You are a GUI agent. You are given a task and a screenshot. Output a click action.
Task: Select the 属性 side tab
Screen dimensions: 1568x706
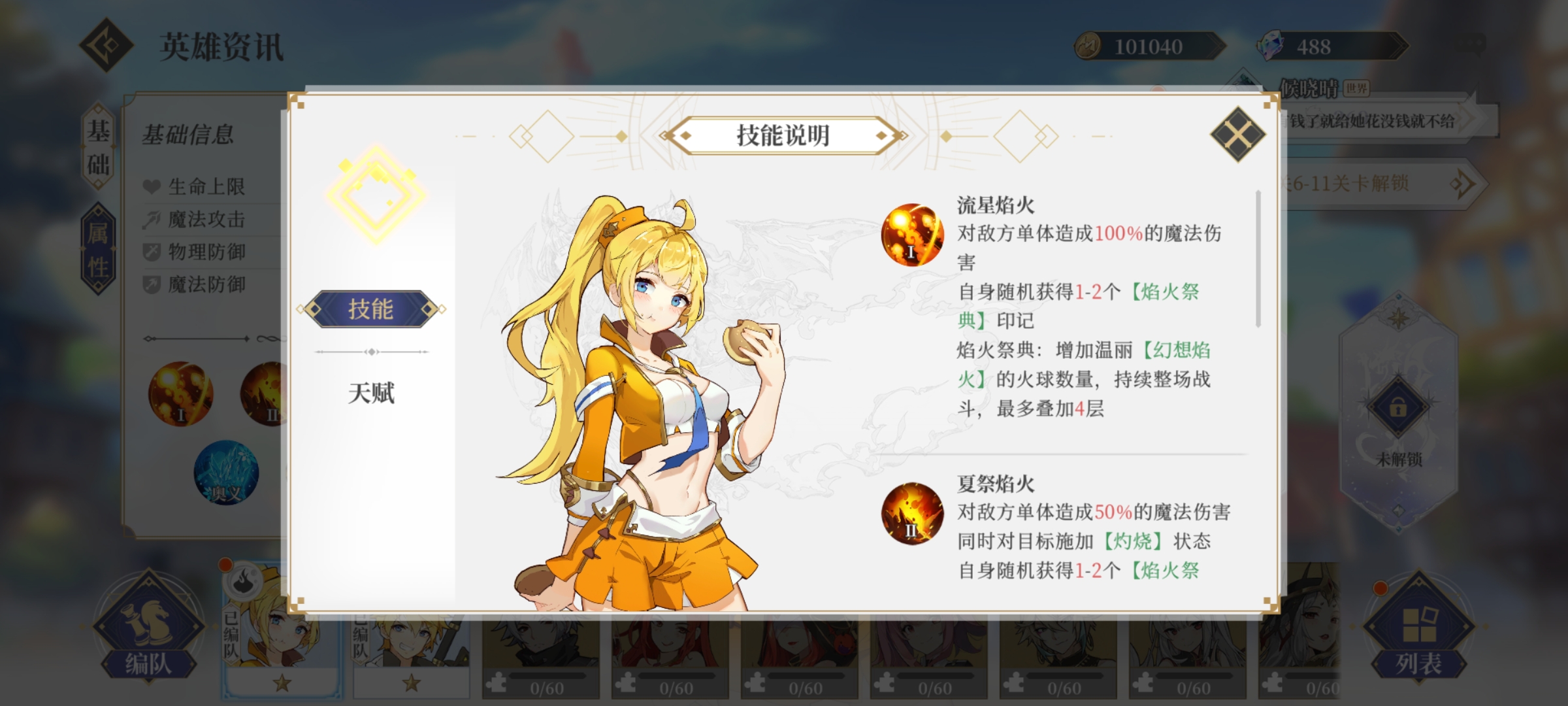(98, 249)
